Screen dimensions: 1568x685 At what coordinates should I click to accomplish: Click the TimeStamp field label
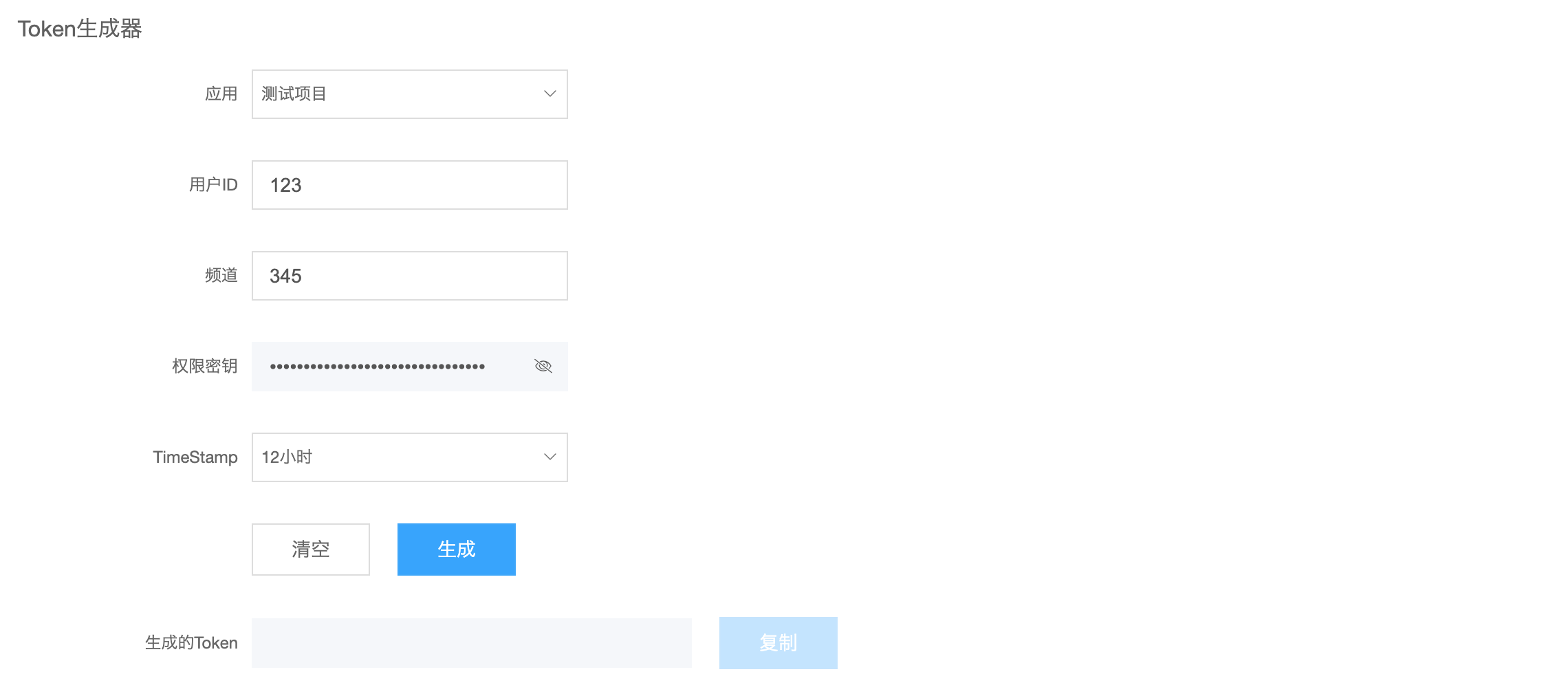[x=195, y=457]
